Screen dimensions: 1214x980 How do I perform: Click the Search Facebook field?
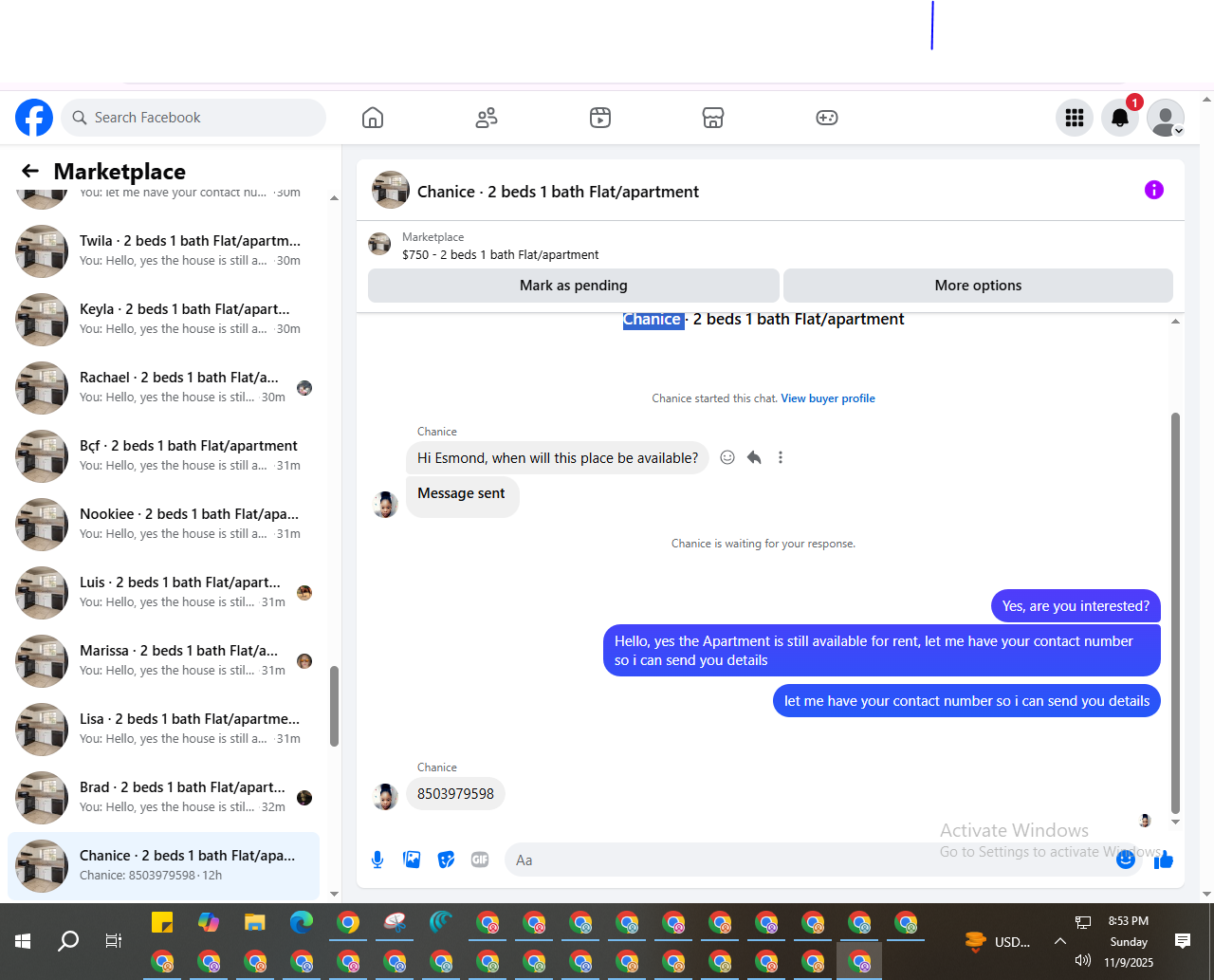click(194, 118)
